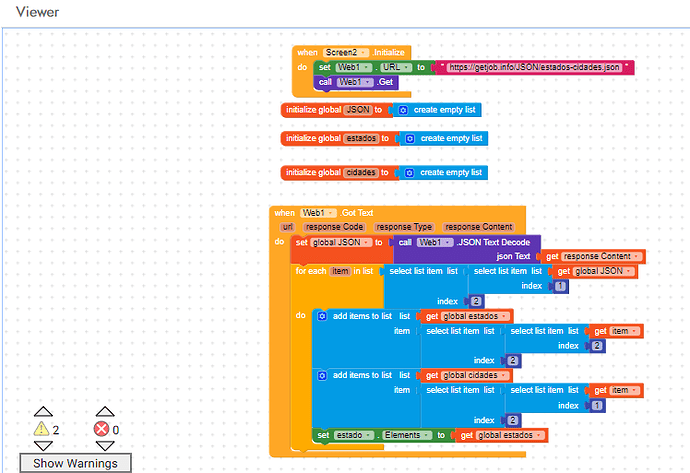Open mutator gear on global JSON empty list
The image size is (690, 473).
403,110
